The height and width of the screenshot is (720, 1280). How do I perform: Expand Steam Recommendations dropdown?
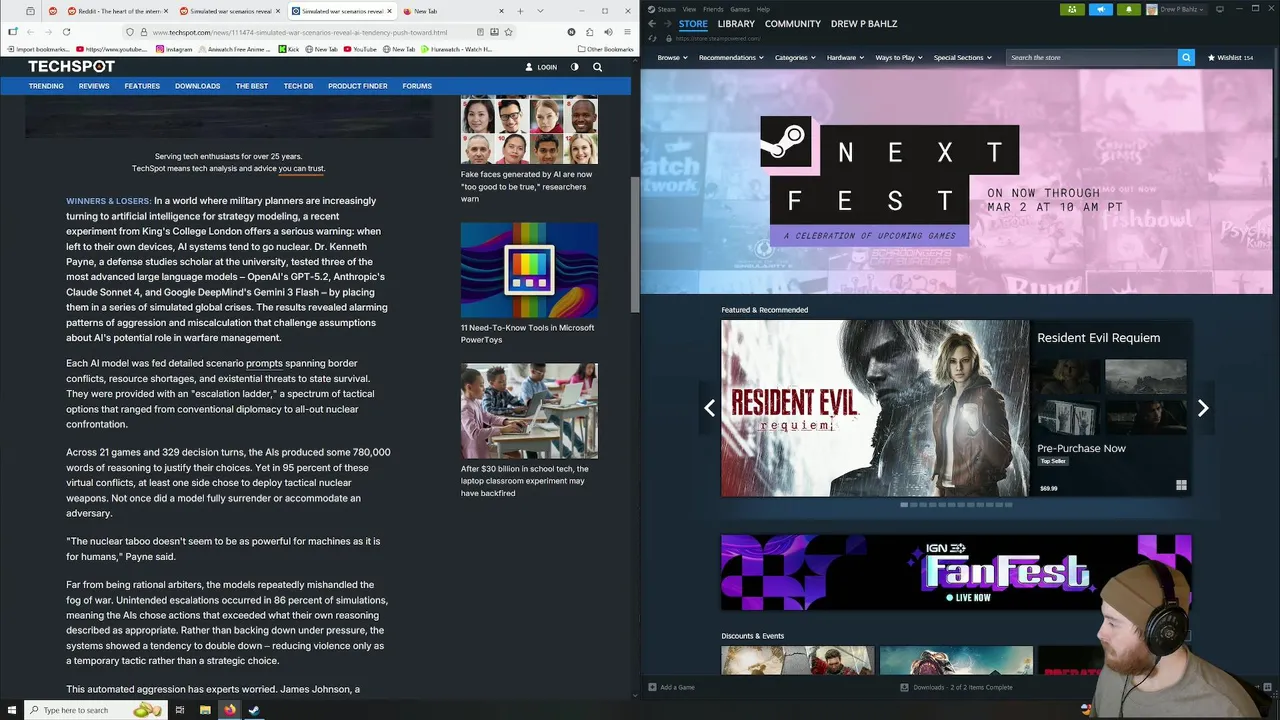pos(731,57)
